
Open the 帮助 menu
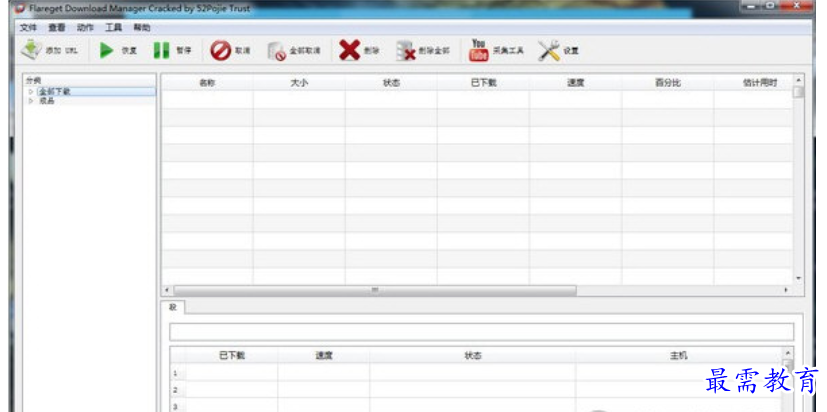coord(141,27)
